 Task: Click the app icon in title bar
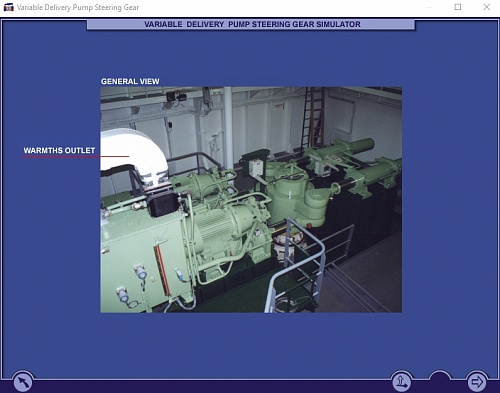9,7
